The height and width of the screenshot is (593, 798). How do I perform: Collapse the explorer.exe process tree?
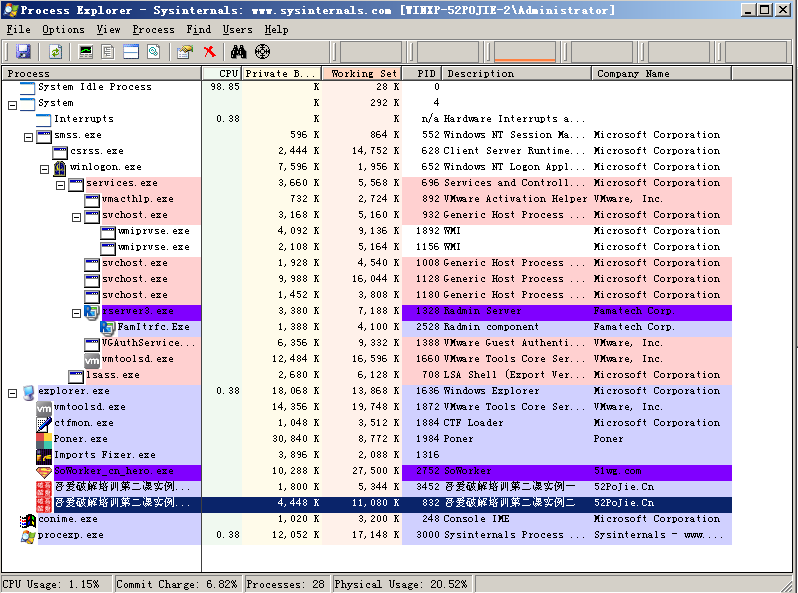(x=12, y=392)
